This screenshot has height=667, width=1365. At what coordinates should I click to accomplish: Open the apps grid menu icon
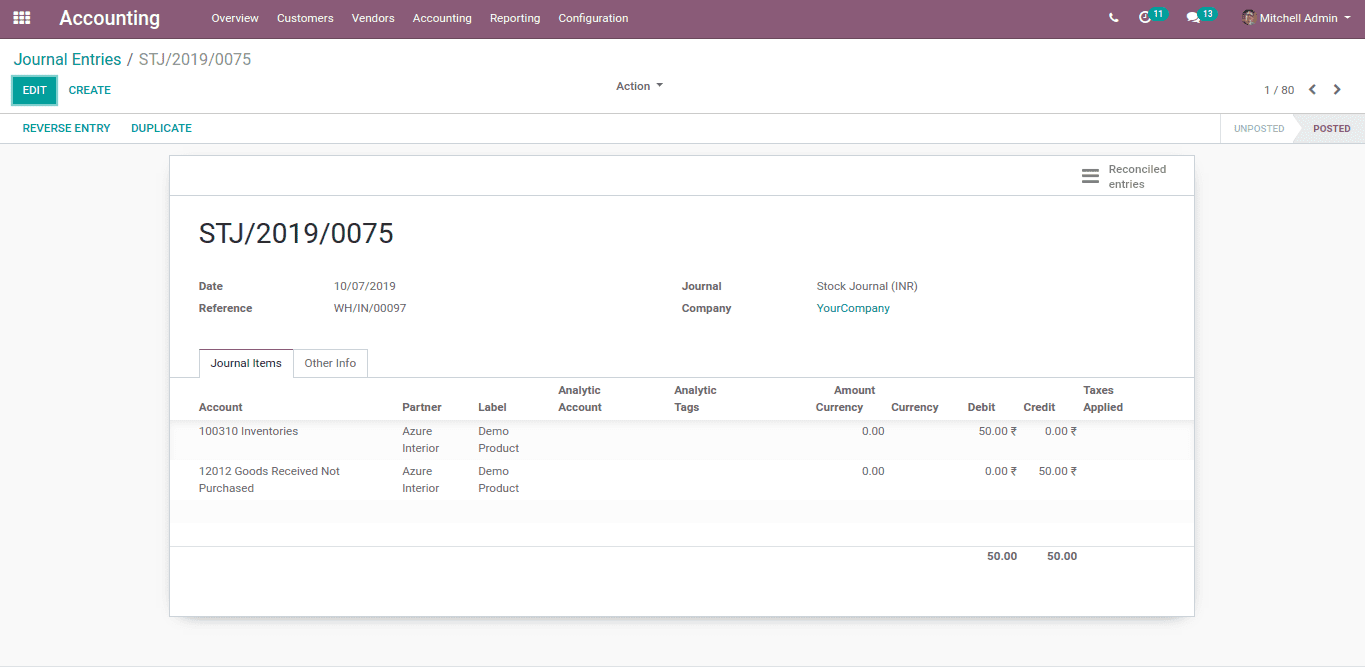tap(21, 18)
